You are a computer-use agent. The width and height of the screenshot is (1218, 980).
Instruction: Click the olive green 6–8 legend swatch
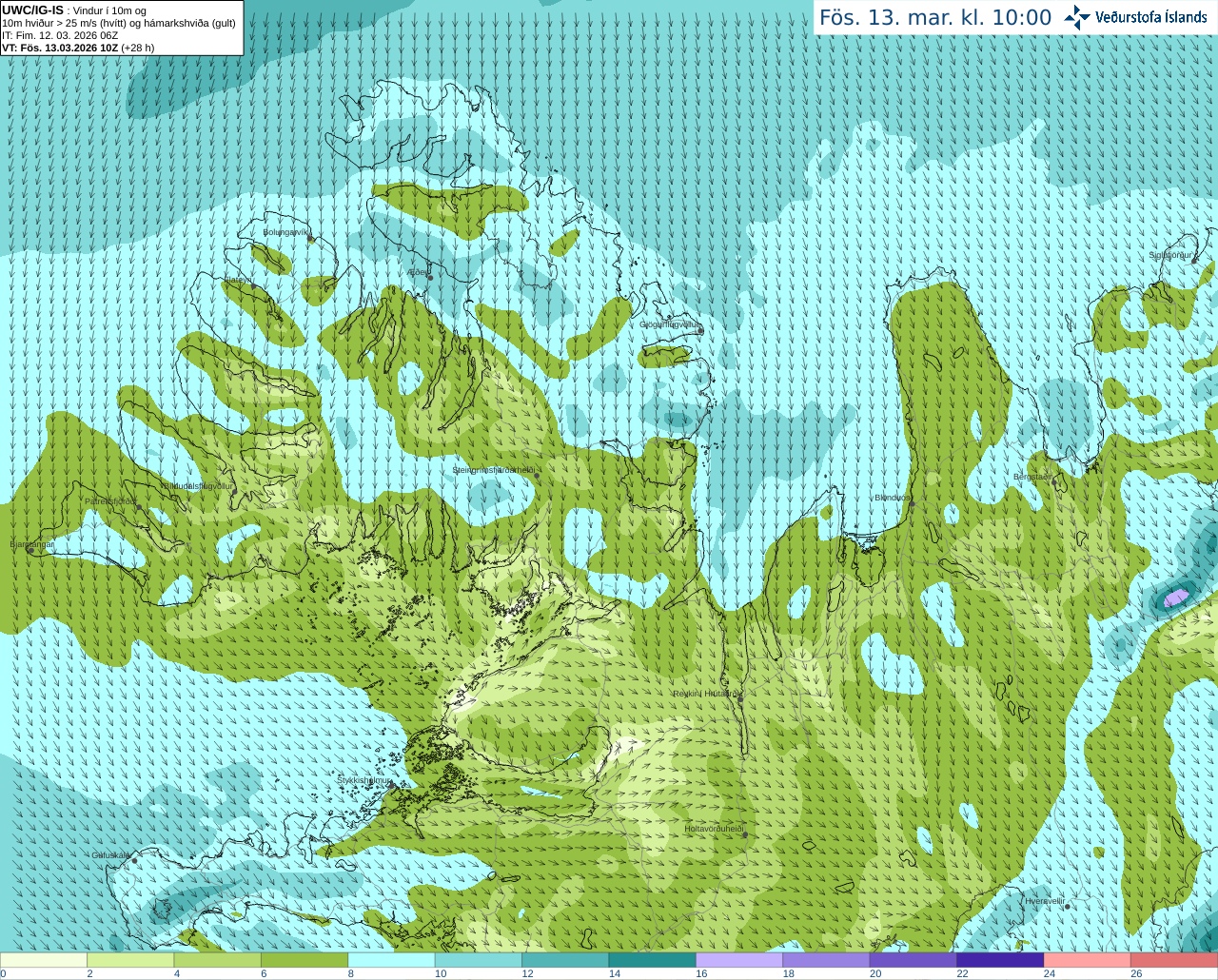point(304,960)
